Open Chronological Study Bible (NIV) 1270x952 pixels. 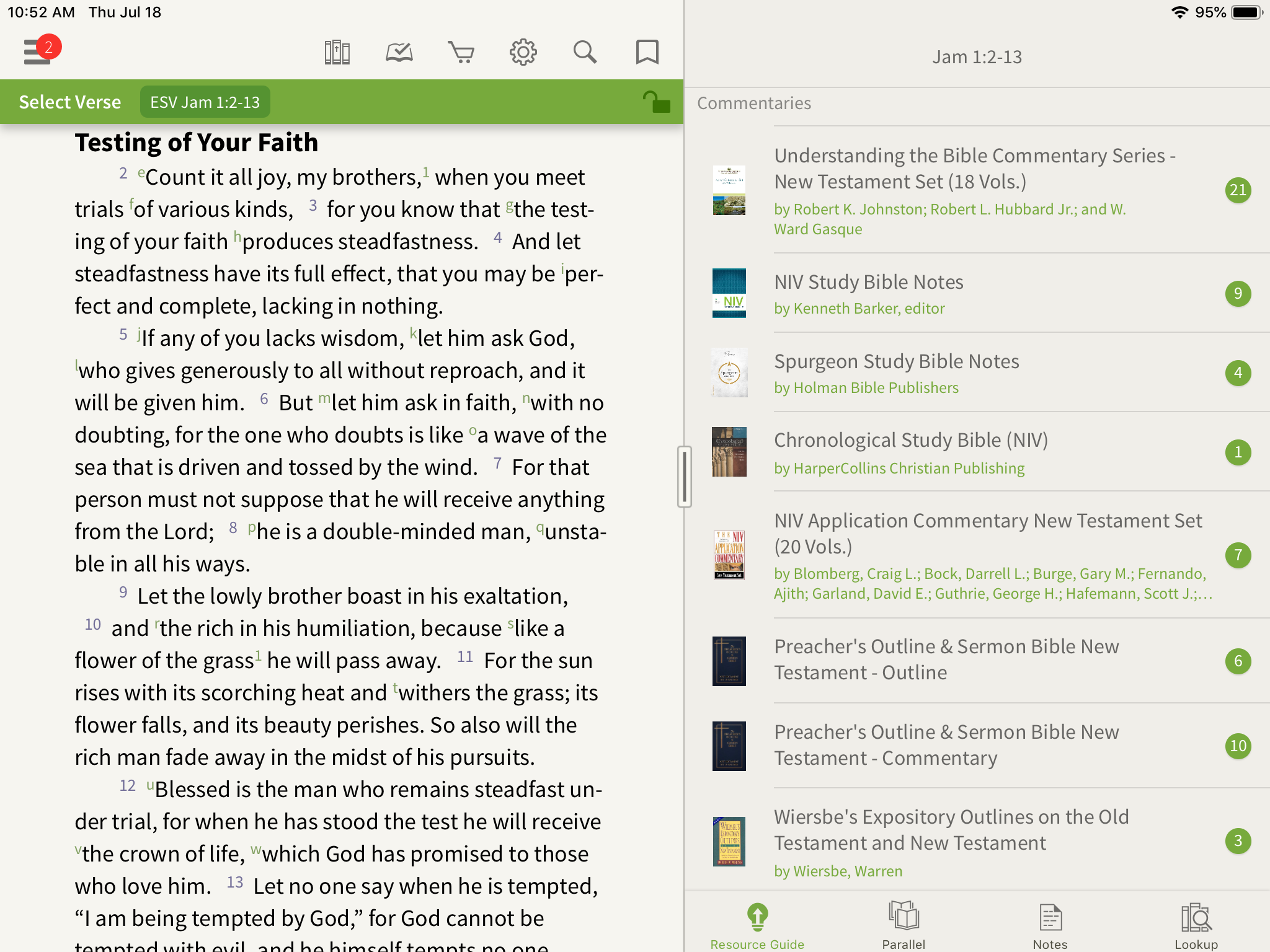click(977, 452)
